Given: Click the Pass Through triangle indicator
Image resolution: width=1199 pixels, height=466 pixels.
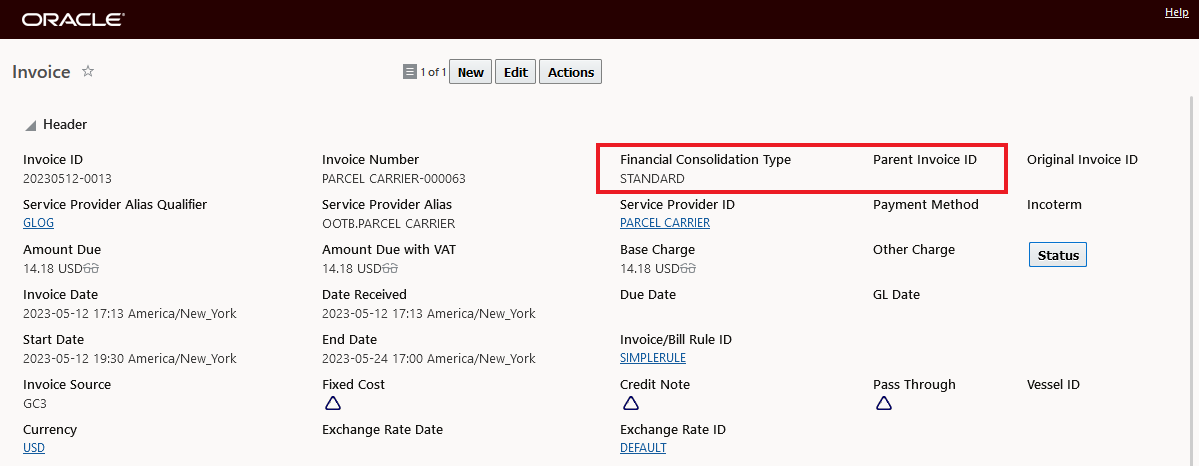Looking at the screenshot, I should tap(884, 403).
